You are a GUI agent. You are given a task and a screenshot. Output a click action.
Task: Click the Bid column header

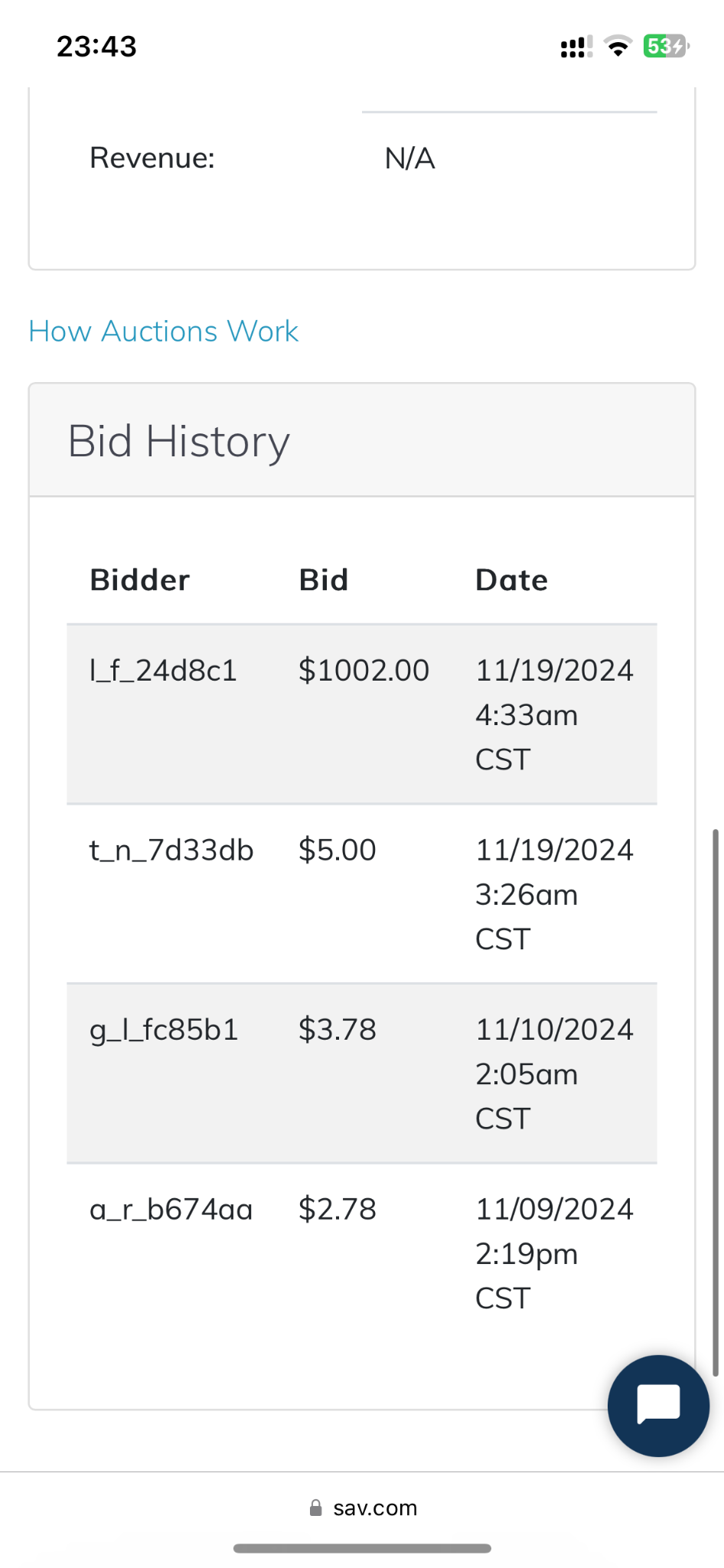pyautogui.click(x=323, y=580)
